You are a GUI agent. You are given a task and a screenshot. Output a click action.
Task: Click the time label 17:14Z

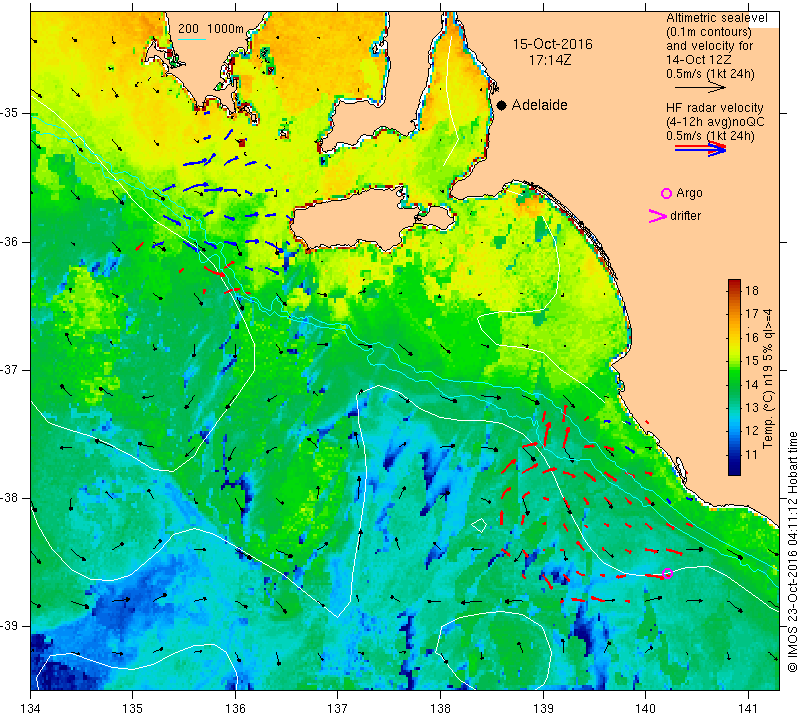tap(550, 60)
